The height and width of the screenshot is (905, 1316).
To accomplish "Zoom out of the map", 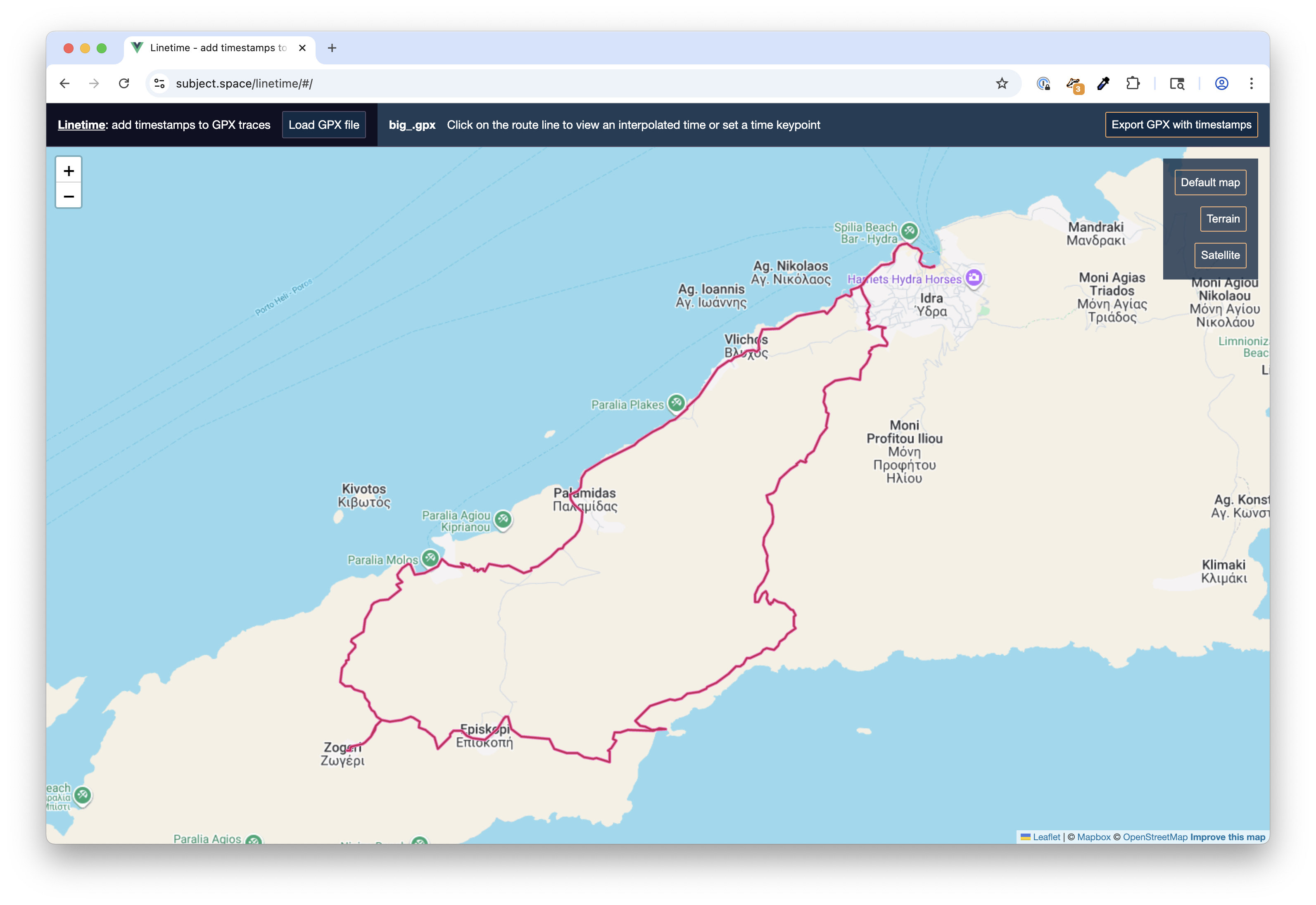I will coord(69,196).
